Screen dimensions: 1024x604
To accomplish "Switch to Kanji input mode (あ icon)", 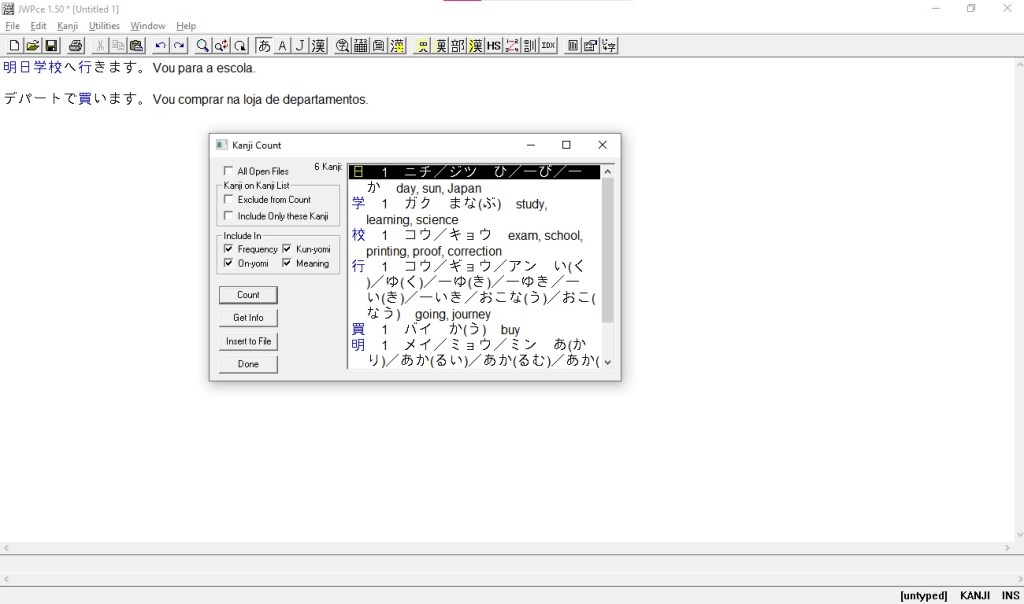I will point(264,46).
